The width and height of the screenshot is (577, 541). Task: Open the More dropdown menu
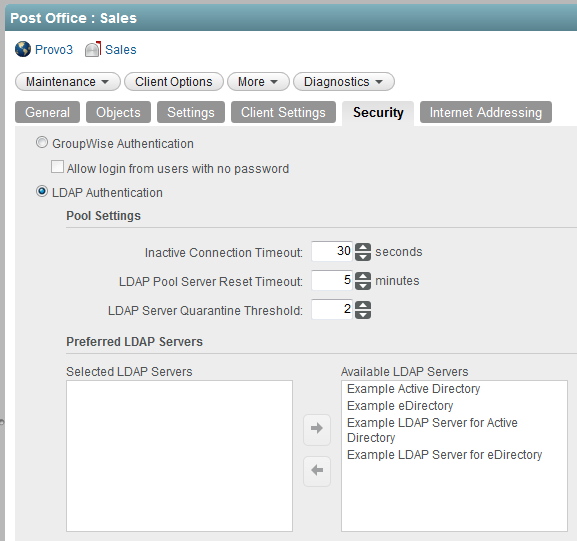(x=258, y=82)
